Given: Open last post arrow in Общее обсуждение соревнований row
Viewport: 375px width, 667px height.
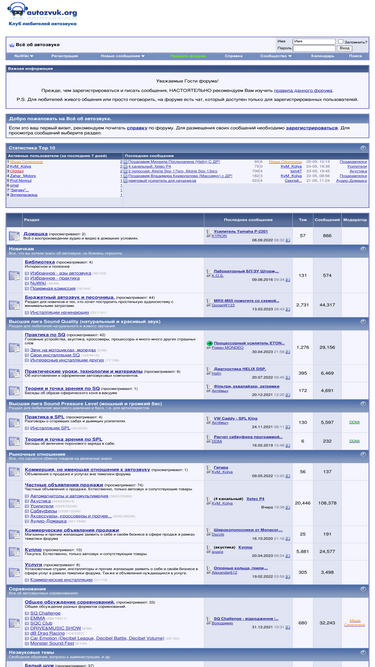Looking at the screenshot, I should click(288, 627).
